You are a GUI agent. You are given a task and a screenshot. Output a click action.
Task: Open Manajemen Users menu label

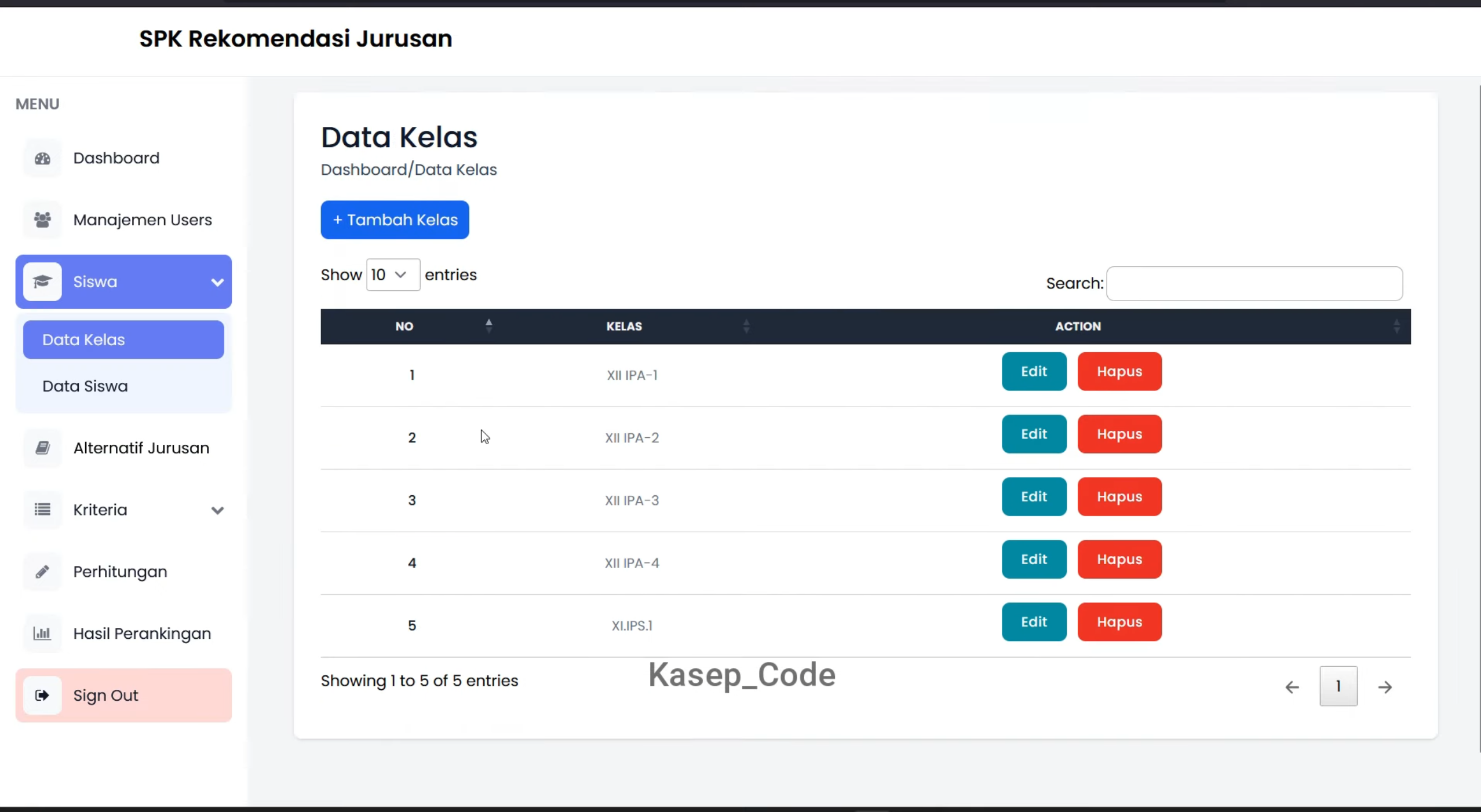click(x=143, y=220)
